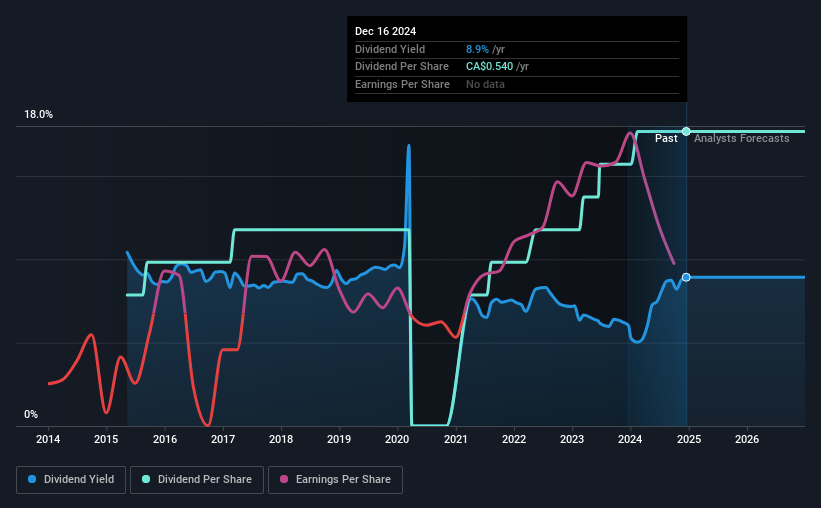Click the 2021 x-axis label
821x508 pixels.
coord(456,439)
